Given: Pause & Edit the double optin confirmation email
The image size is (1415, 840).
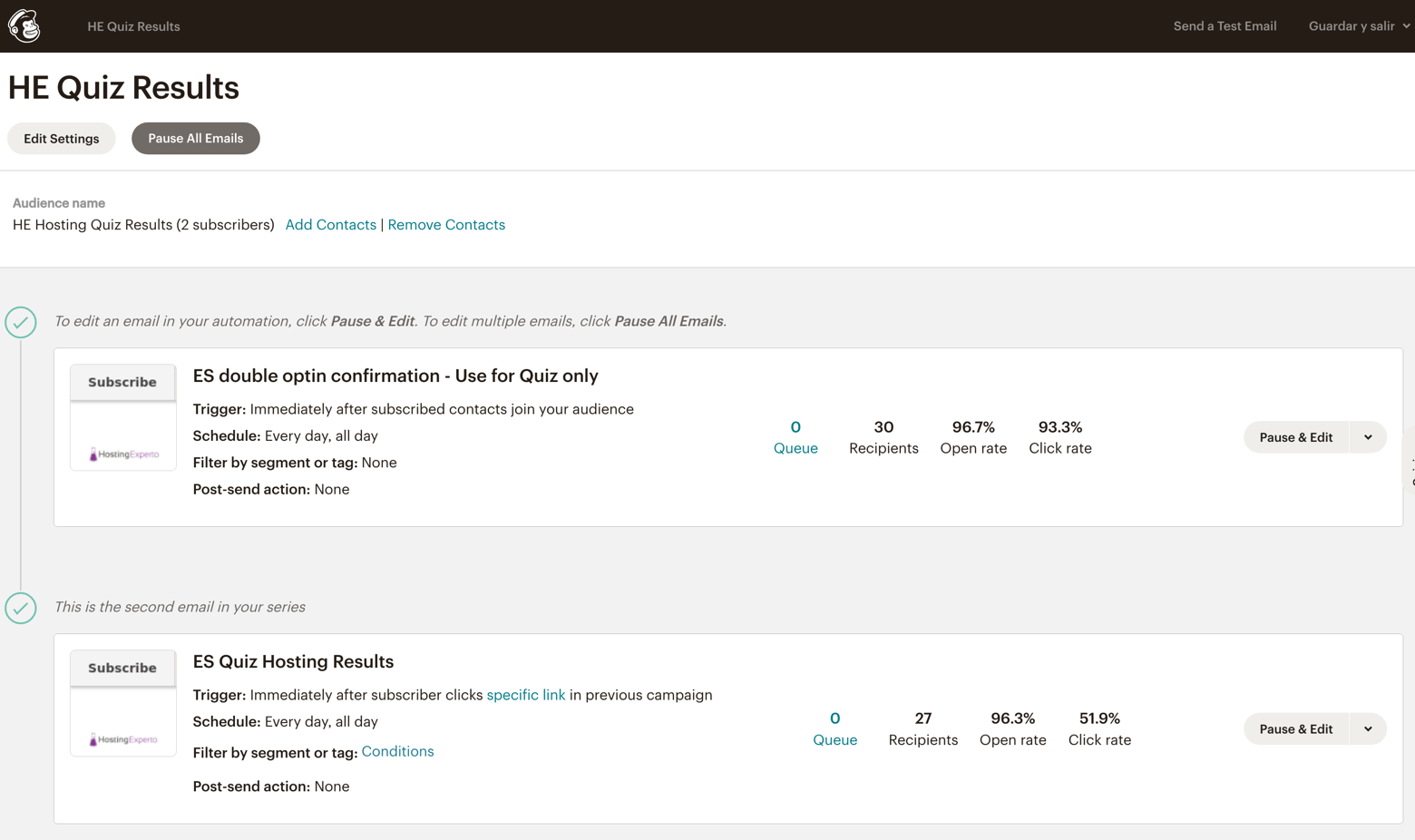Looking at the screenshot, I should (x=1296, y=437).
